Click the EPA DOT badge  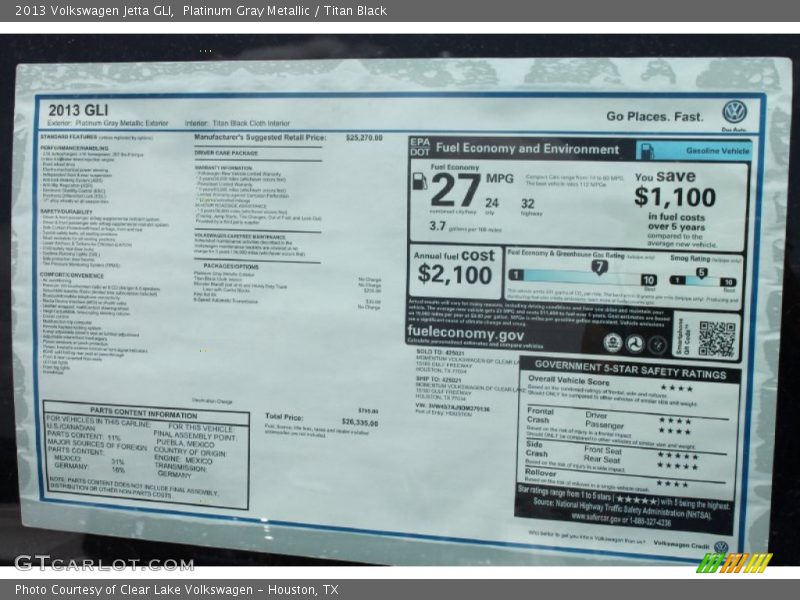coord(420,147)
